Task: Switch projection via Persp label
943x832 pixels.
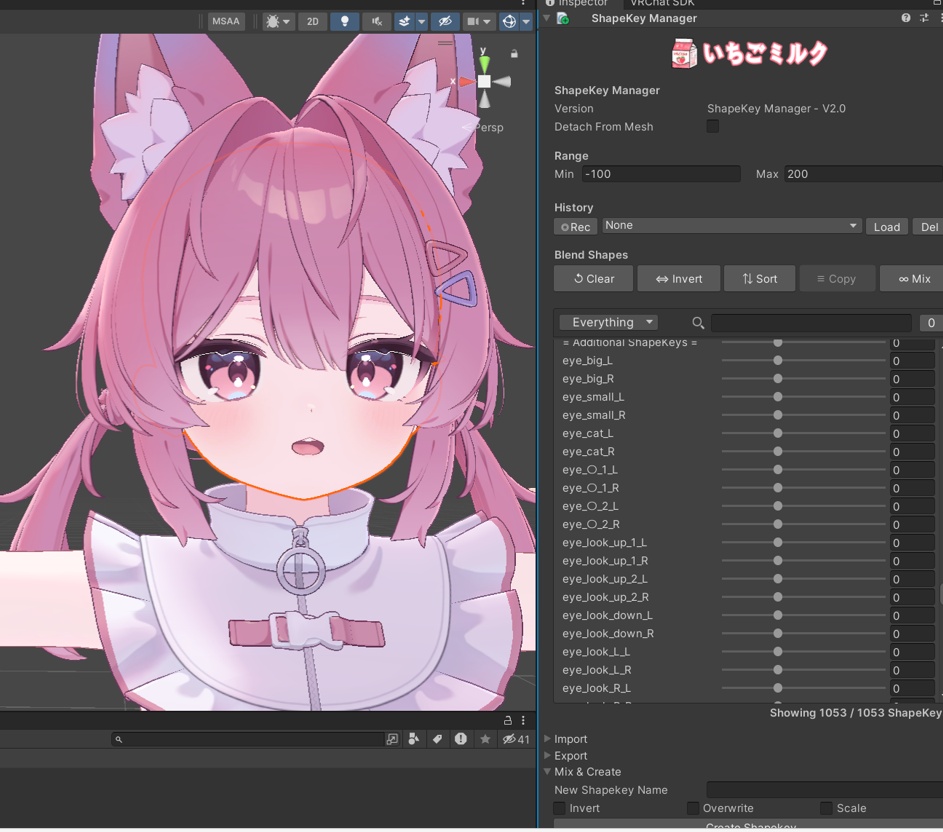Action: pyautogui.click(x=489, y=128)
